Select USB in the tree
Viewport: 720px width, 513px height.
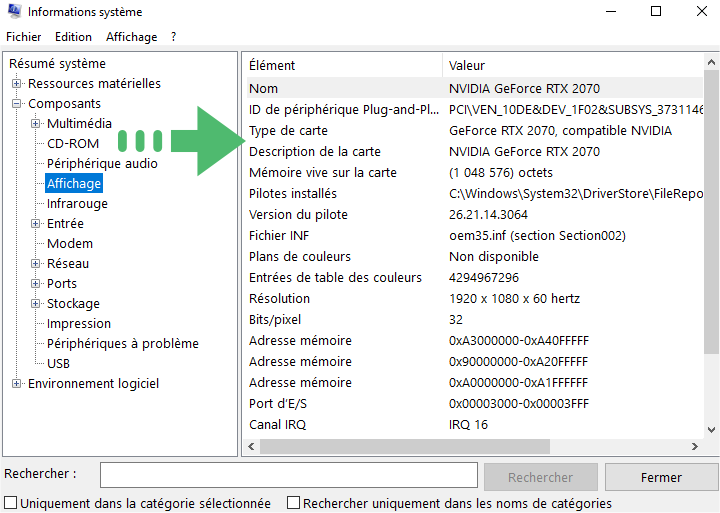tap(58, 364)
